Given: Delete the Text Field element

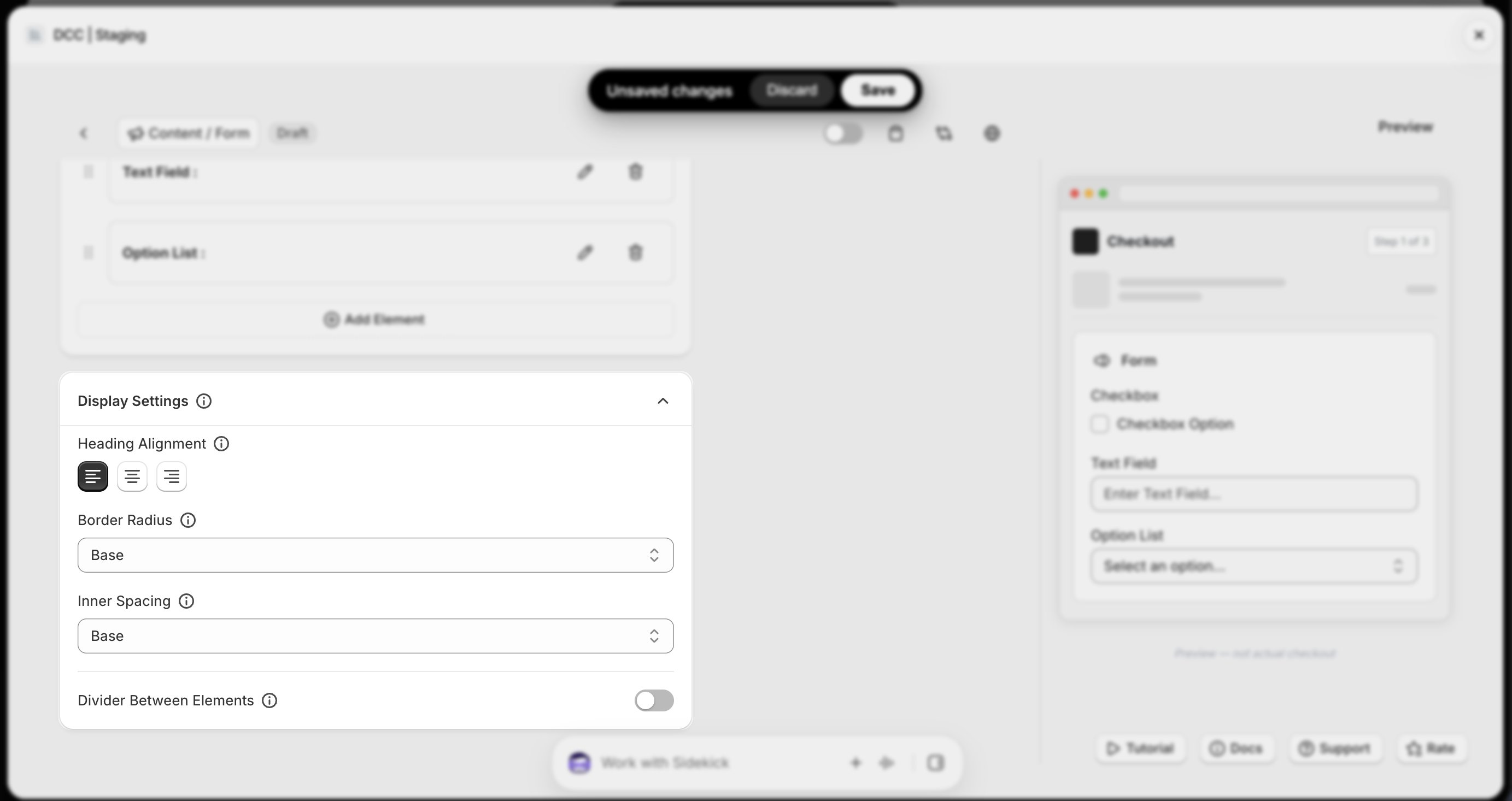Looking at the screenshot, I should click(x=635, y=172).
